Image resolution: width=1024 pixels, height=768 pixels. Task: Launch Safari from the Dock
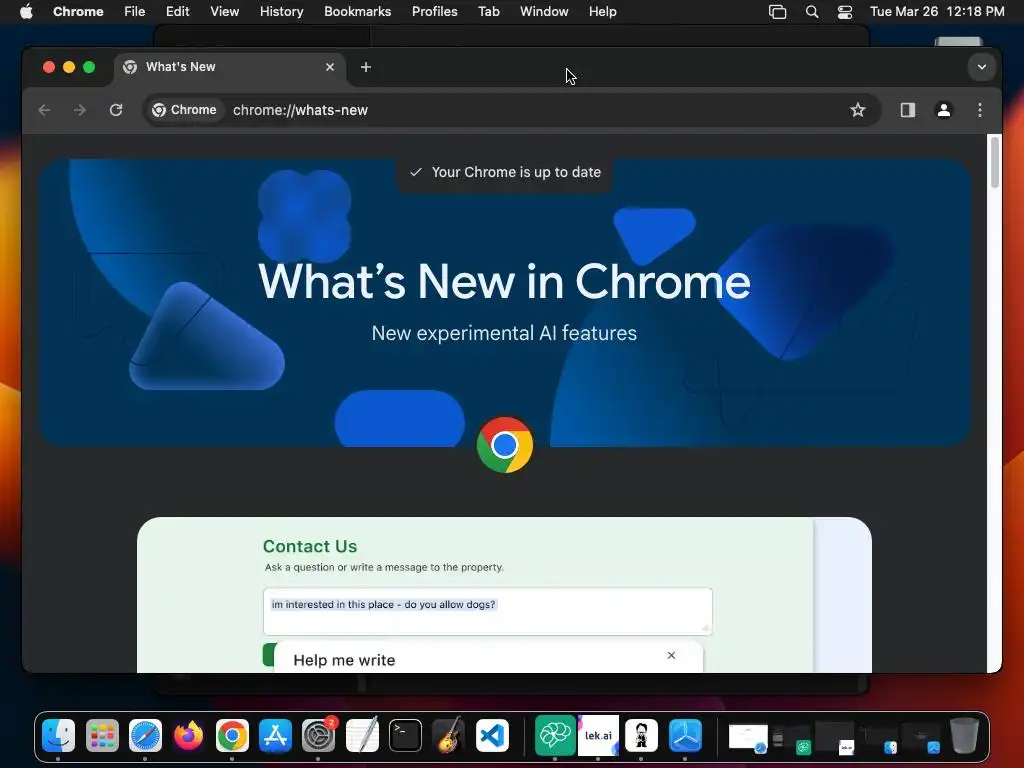pyautogui.click(x=145, y=735)
